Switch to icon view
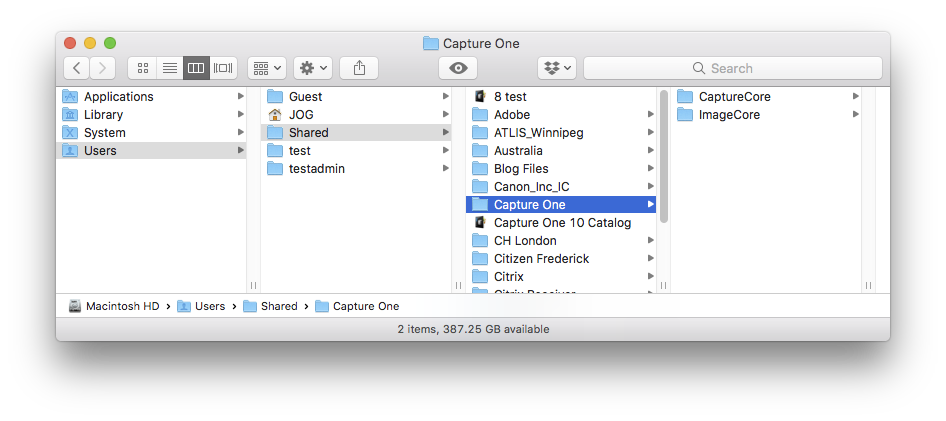Image resolution: width=946 pixels, height=421 pixels. 142,68
